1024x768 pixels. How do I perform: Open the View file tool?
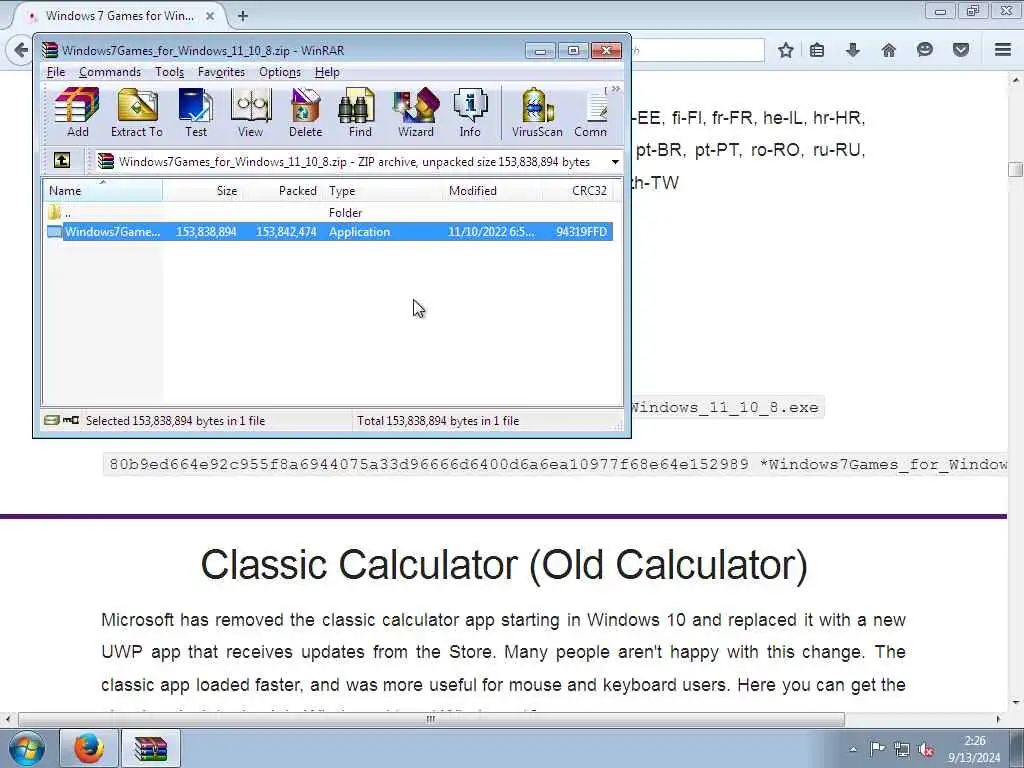click(250, 112)
